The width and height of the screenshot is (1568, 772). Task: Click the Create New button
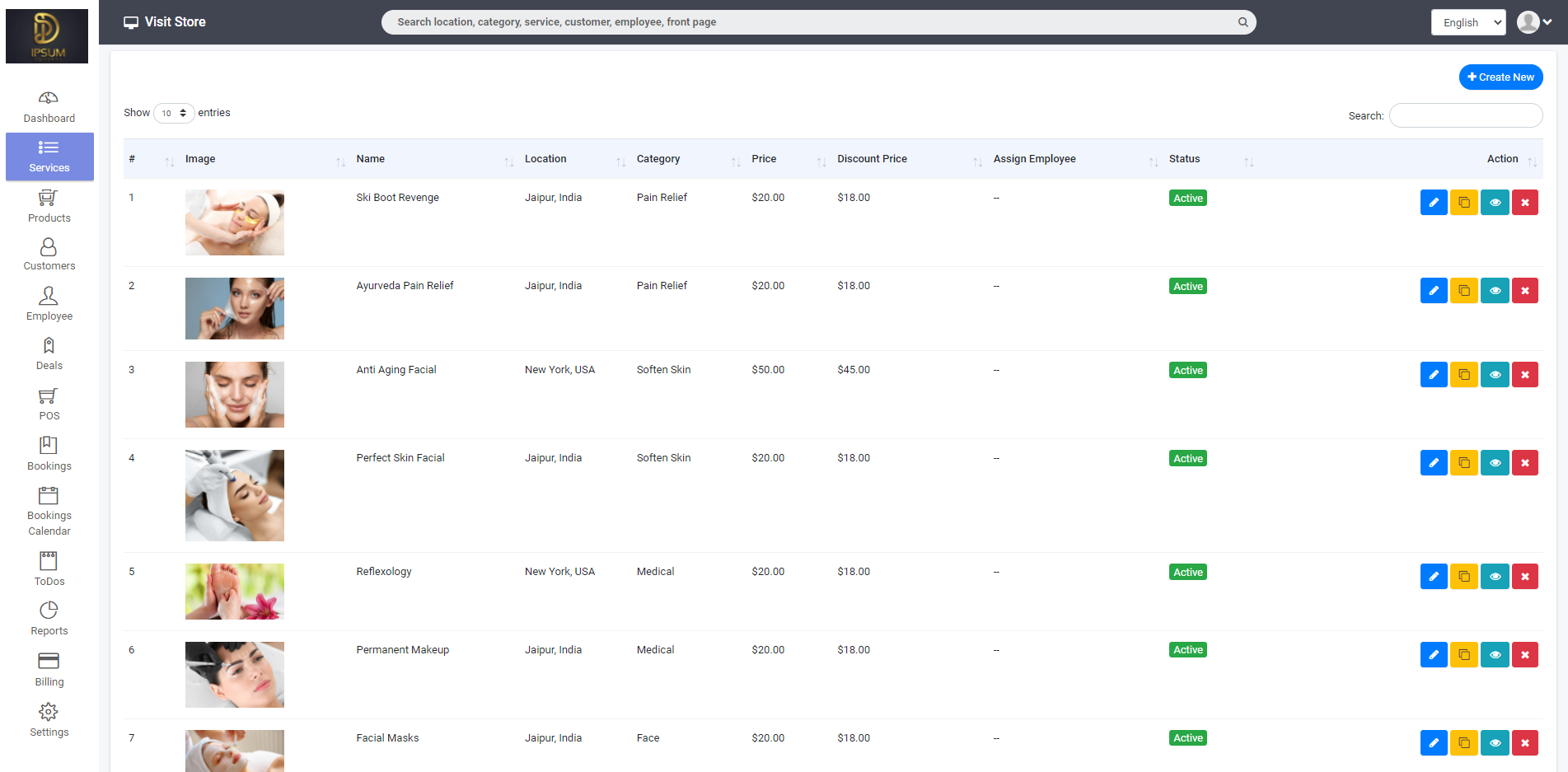1500,77
